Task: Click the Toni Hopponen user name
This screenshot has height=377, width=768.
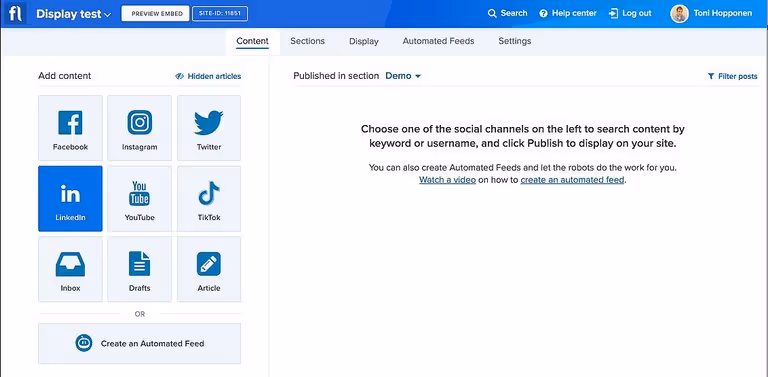Action: [x=722, y=13]
